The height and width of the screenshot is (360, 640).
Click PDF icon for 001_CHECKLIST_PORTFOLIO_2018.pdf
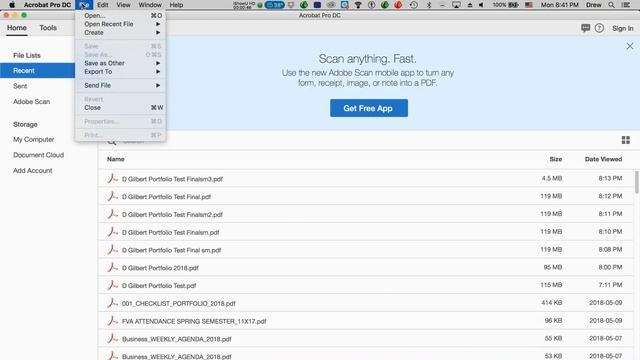pyautogui.click(x=112, y=303)
